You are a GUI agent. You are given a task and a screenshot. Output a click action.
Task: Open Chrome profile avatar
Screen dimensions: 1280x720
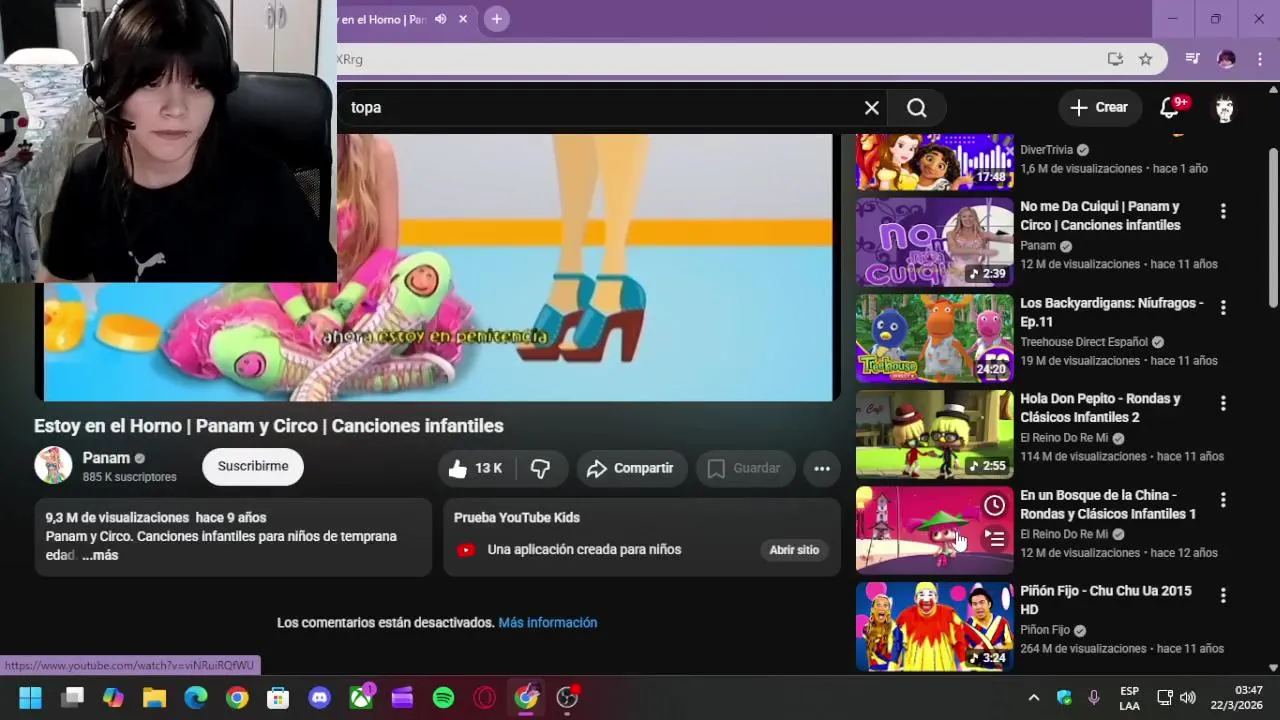click(1226, 59)
